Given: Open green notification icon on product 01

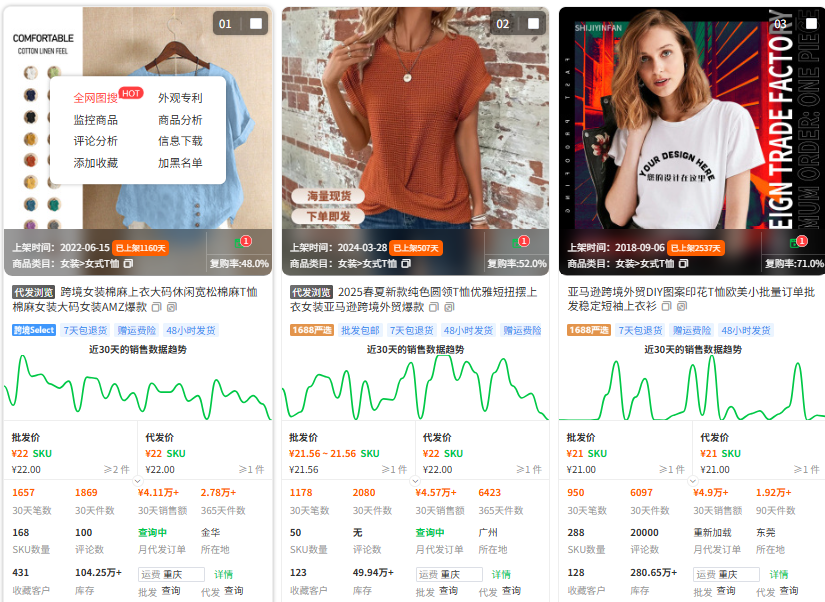Looking at the screenshot, I should (242, 243).
